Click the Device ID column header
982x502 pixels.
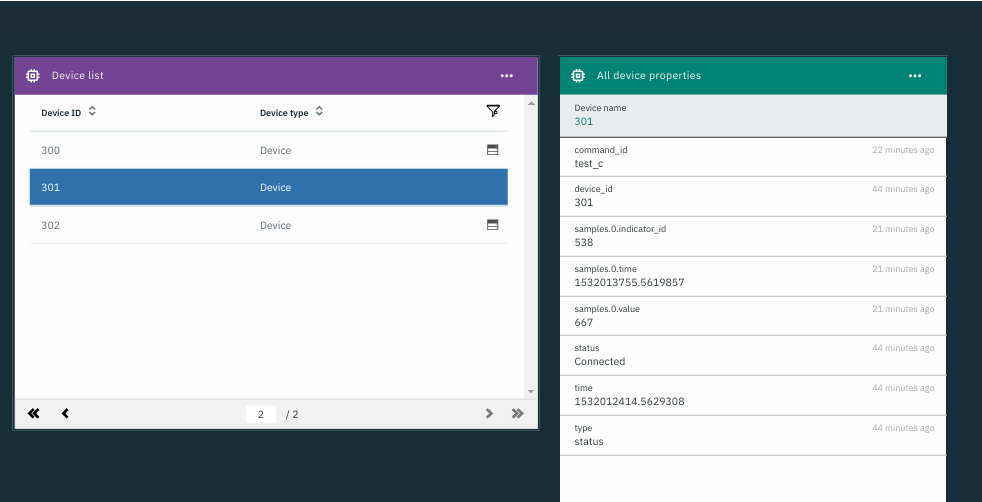click(x=61, y=113)
